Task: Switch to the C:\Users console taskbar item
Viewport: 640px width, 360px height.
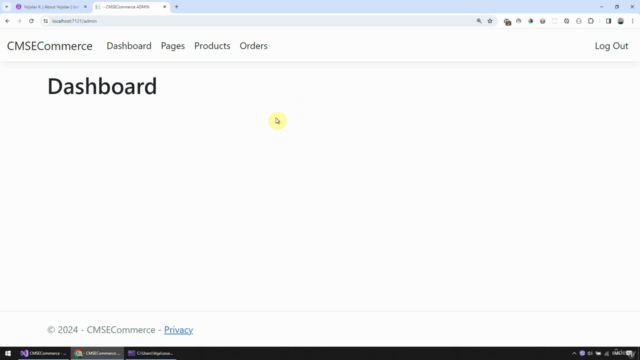Action: tap(151, 353)
